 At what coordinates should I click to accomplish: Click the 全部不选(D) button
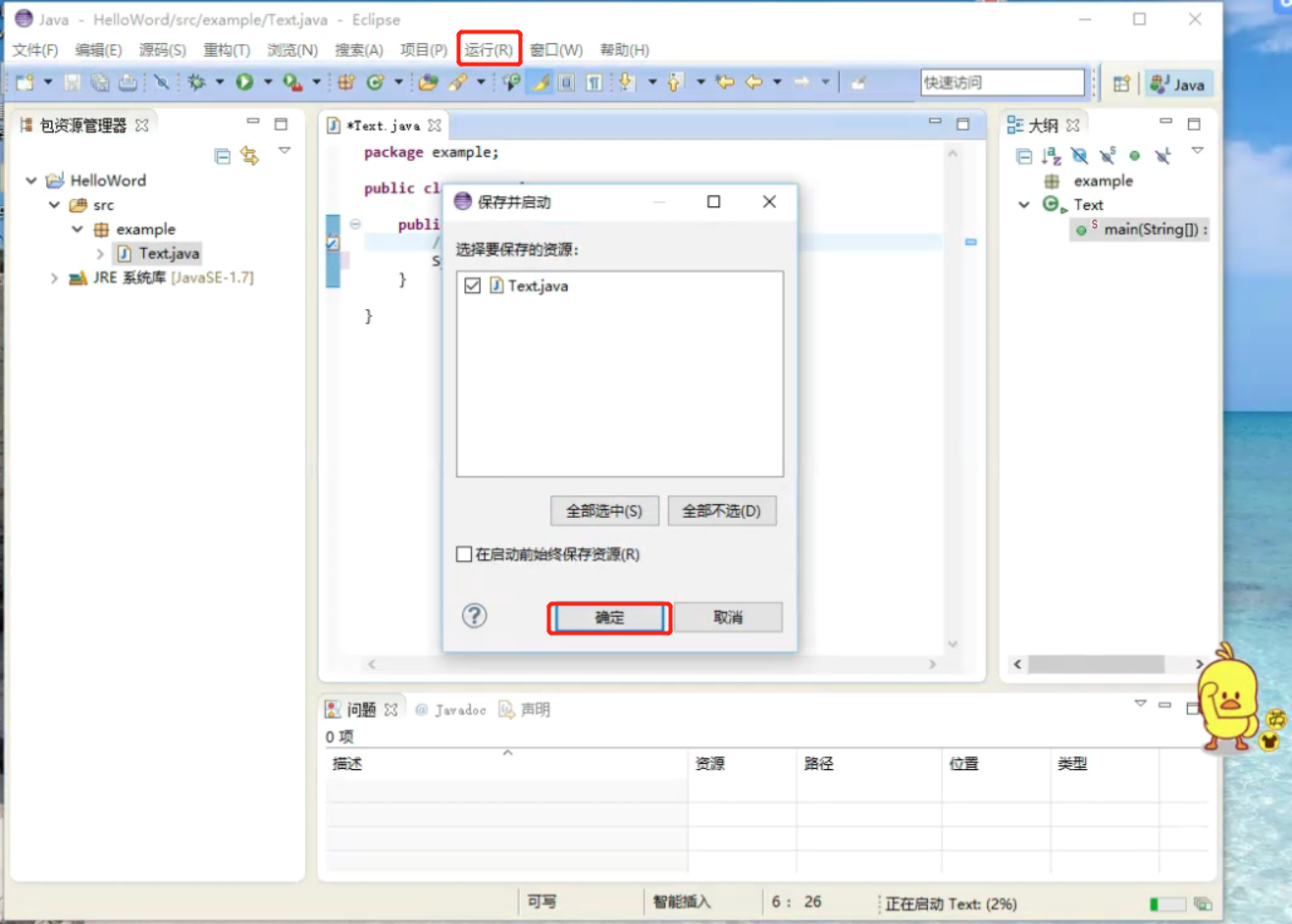pyautogui.click(x=722, y=510)
